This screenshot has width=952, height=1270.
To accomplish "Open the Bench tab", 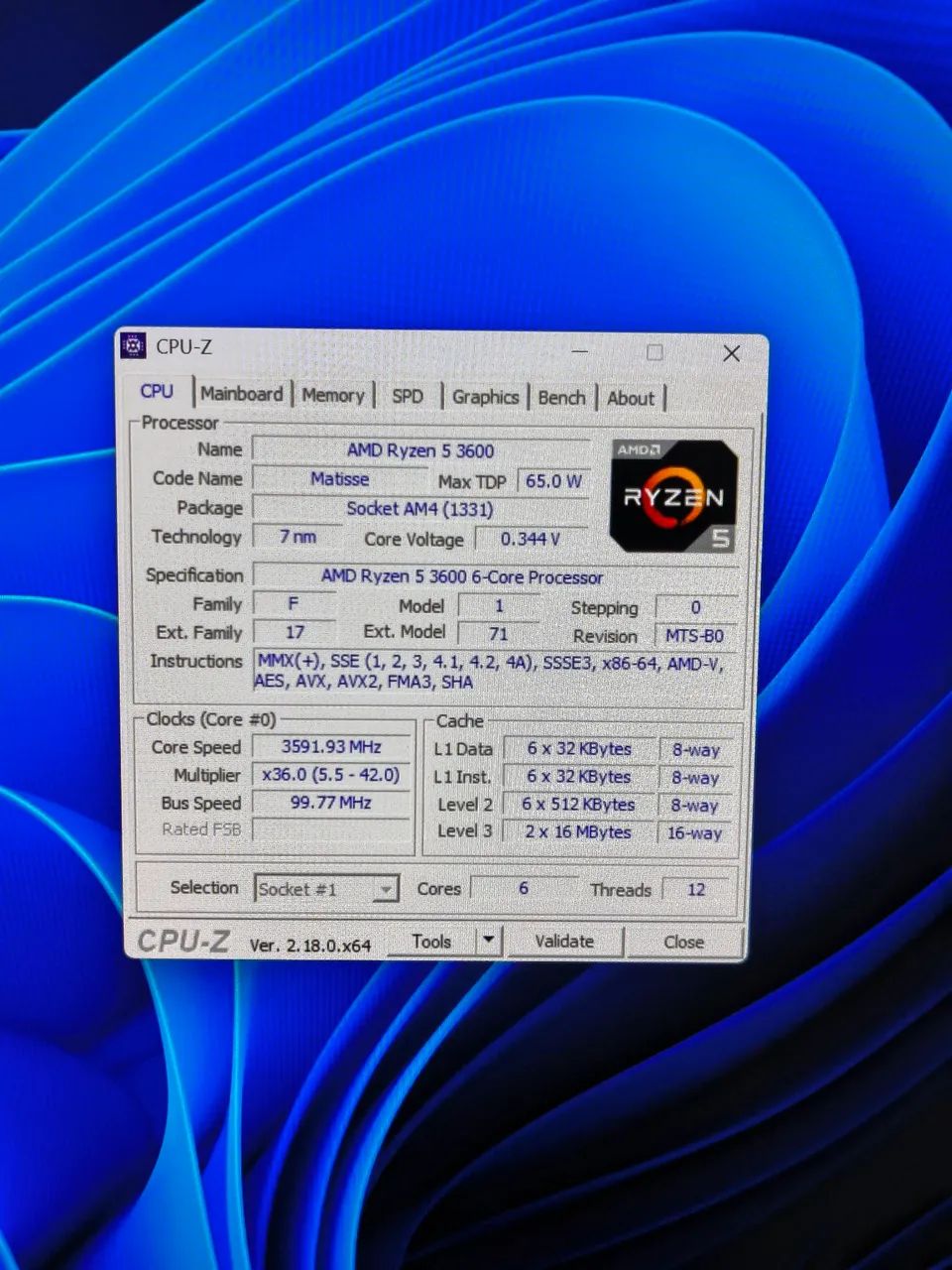I will point(561,397).
